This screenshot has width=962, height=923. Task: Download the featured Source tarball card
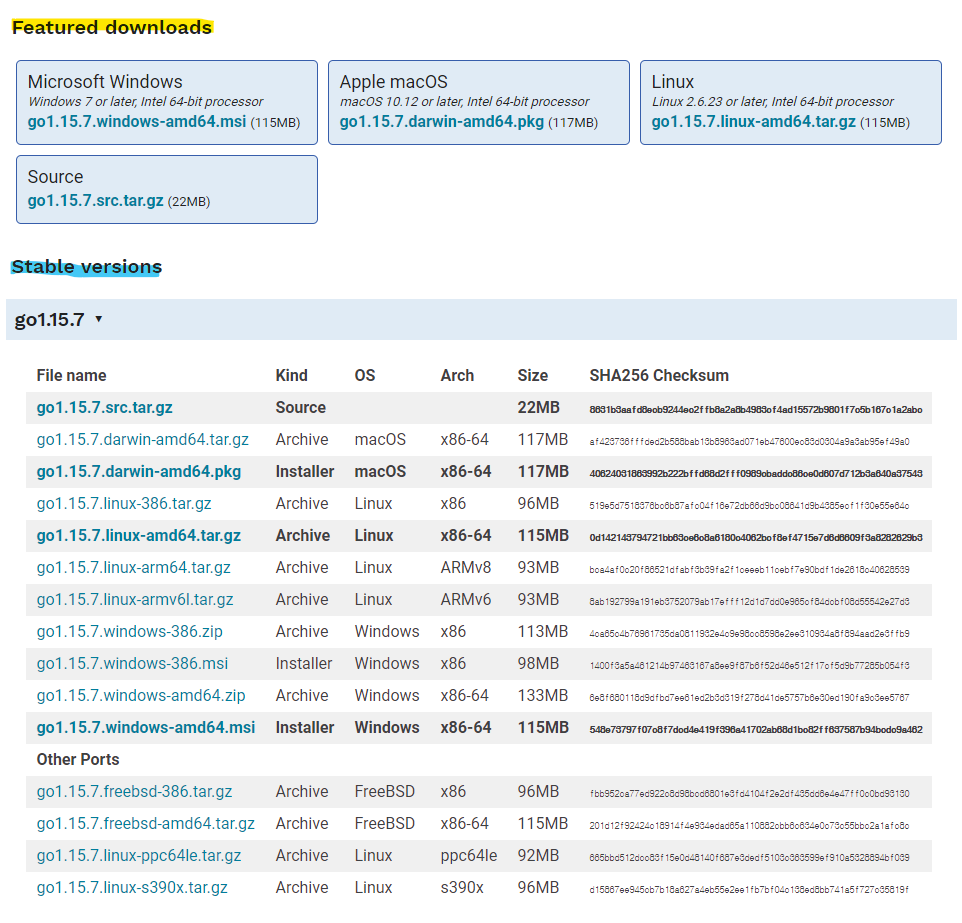[x=167, y=190]
